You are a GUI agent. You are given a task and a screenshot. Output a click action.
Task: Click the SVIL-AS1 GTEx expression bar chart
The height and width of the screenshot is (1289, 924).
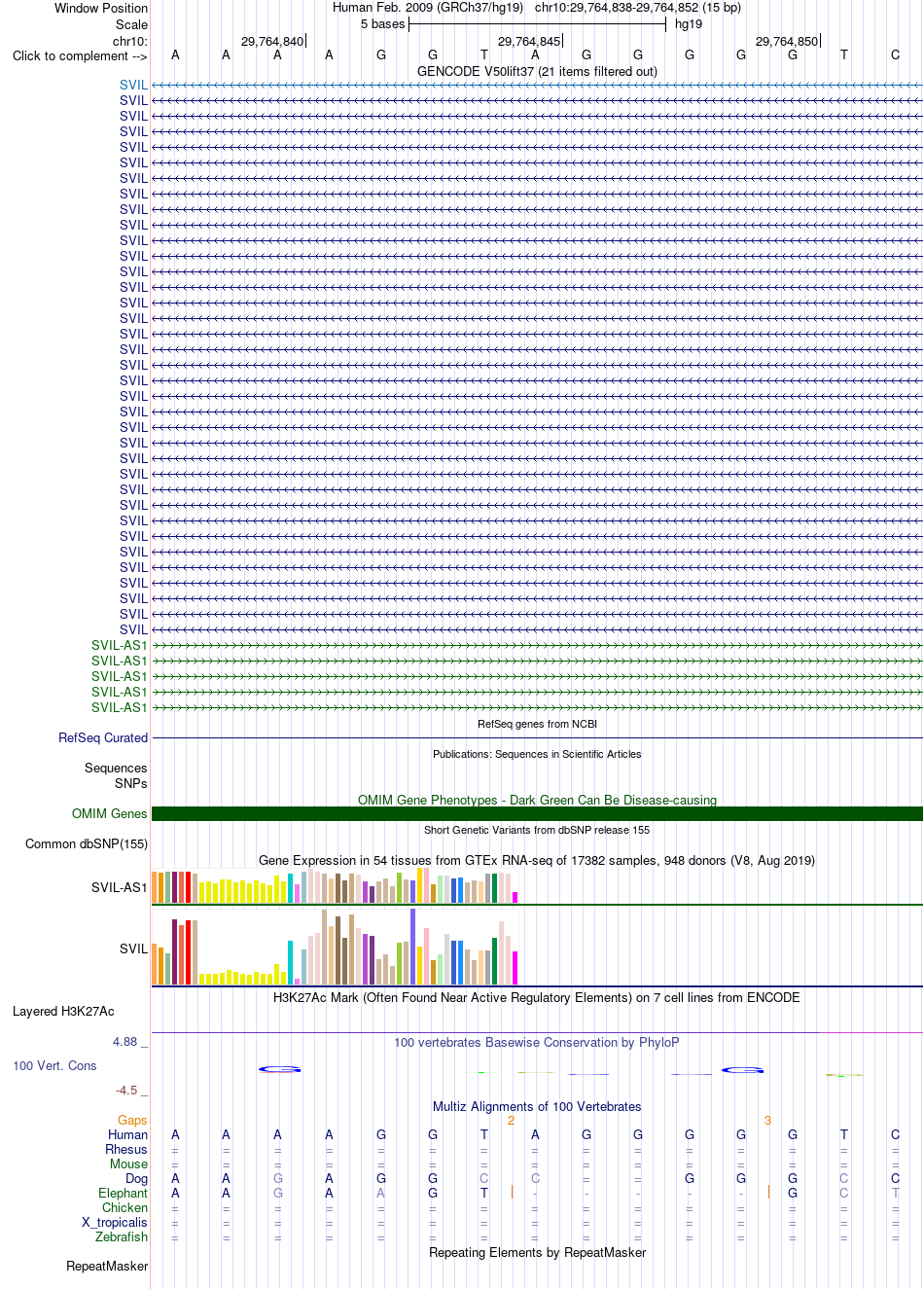pyautogui.click(x=335, y=887)
